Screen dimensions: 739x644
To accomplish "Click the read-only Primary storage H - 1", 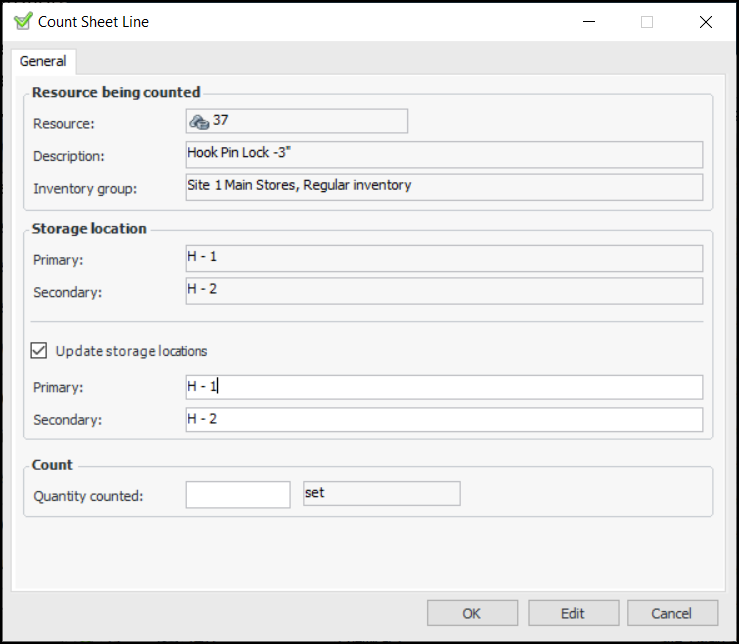I will point(444,258).
